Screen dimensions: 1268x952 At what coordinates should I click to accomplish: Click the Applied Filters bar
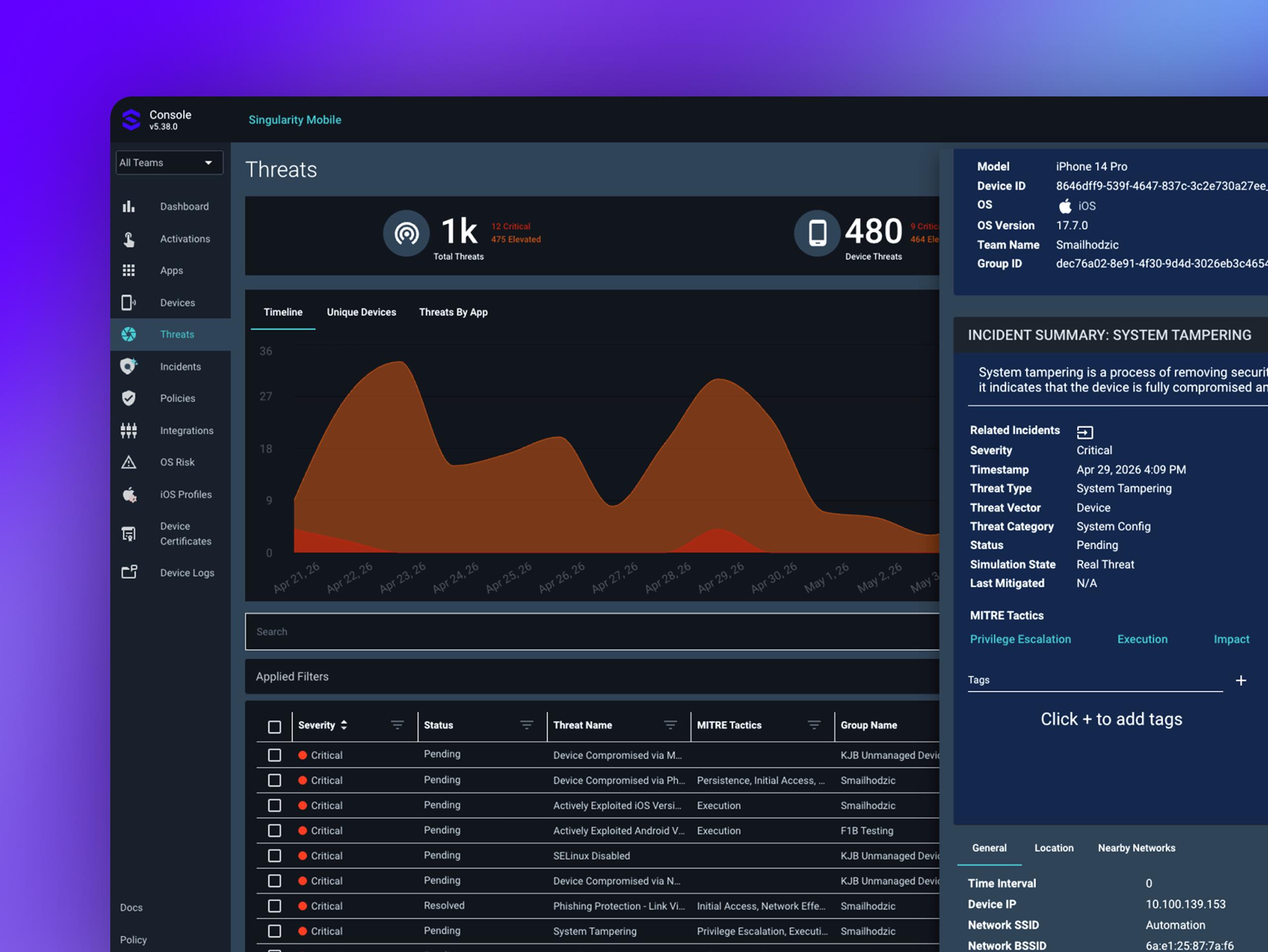pyautogui.click(x=592, y=676)
